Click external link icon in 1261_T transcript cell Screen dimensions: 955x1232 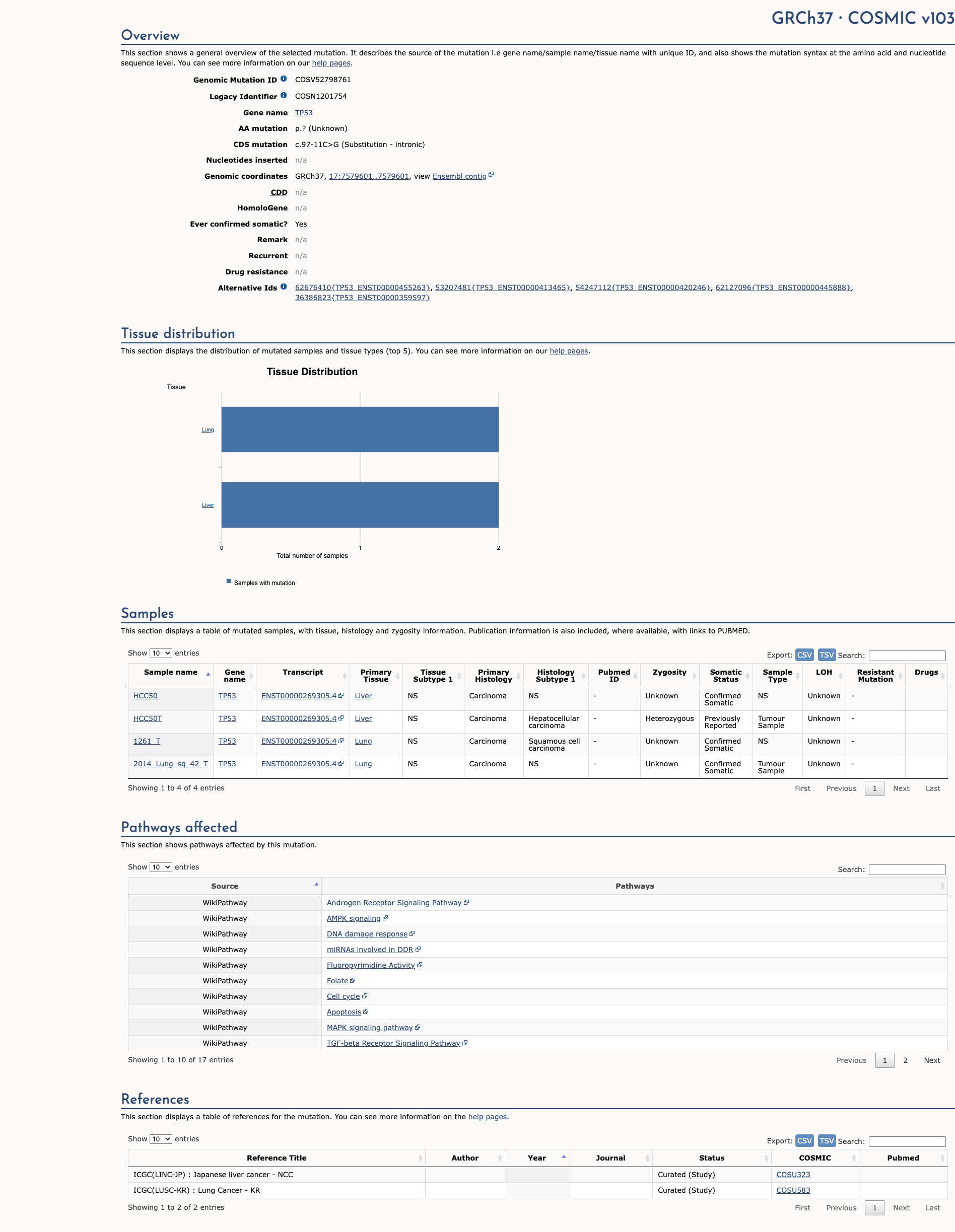click(x=341, y=741)
